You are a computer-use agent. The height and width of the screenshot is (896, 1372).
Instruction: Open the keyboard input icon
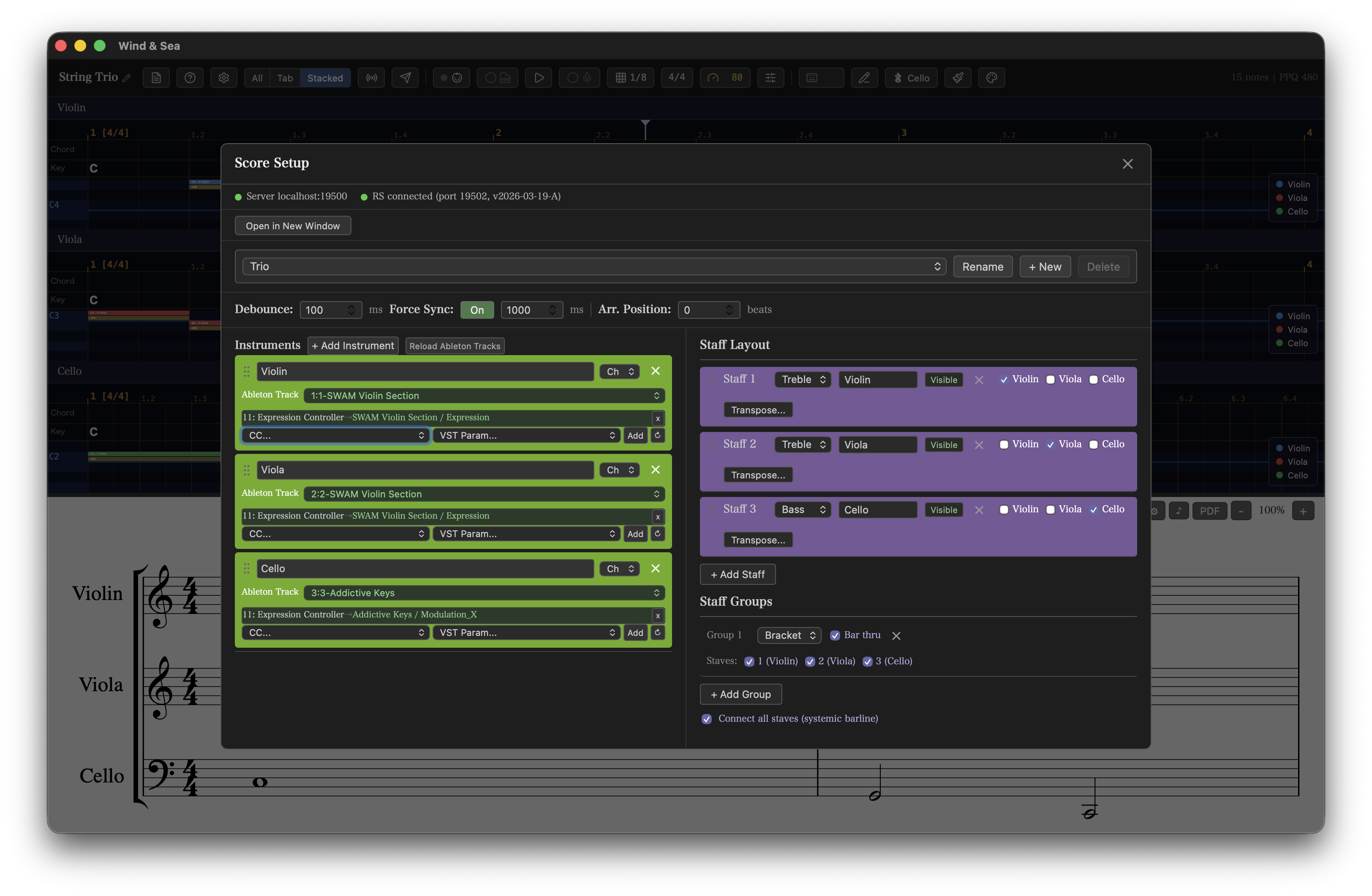point(820,77)
